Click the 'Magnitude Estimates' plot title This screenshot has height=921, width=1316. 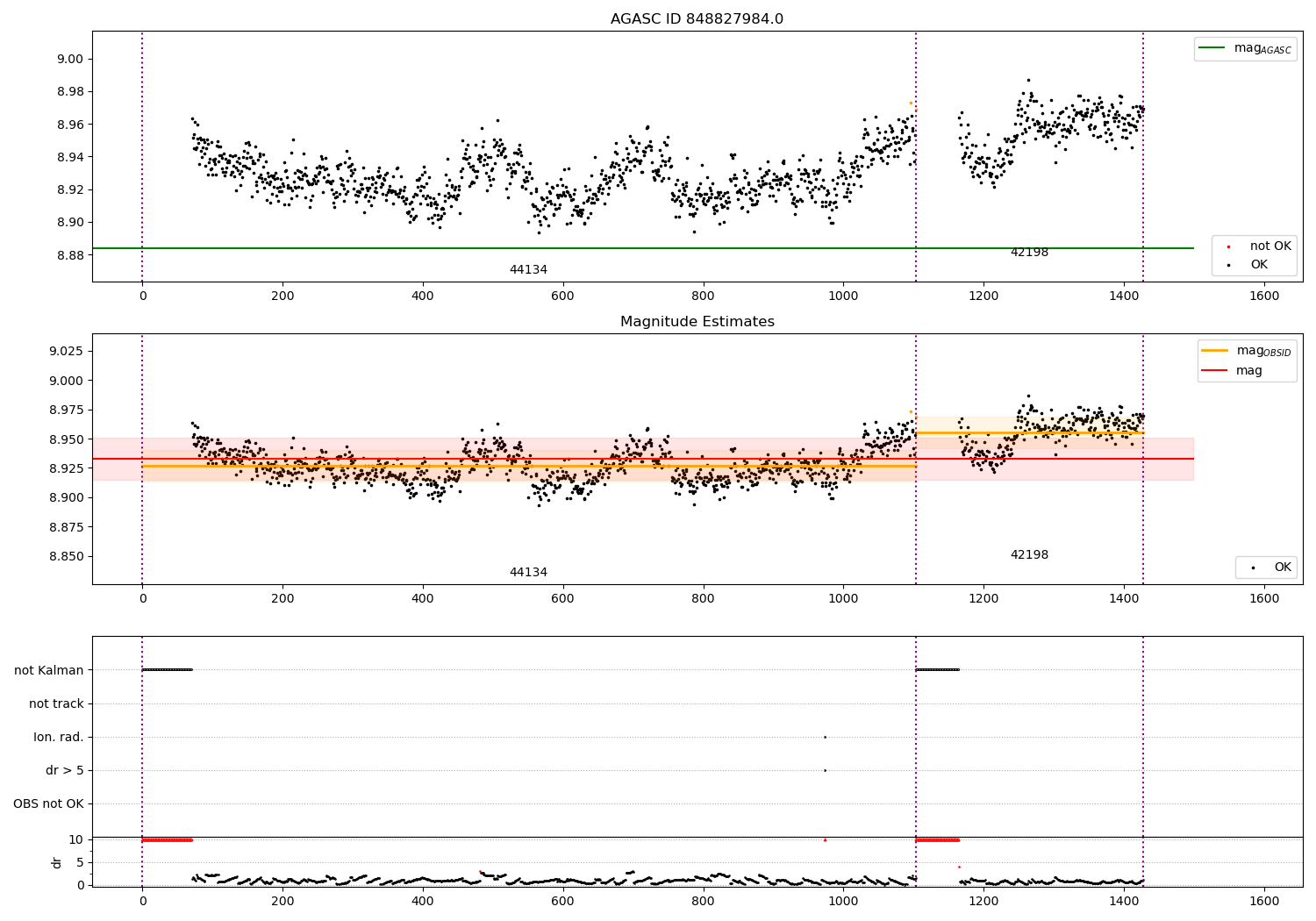[697, 322]
